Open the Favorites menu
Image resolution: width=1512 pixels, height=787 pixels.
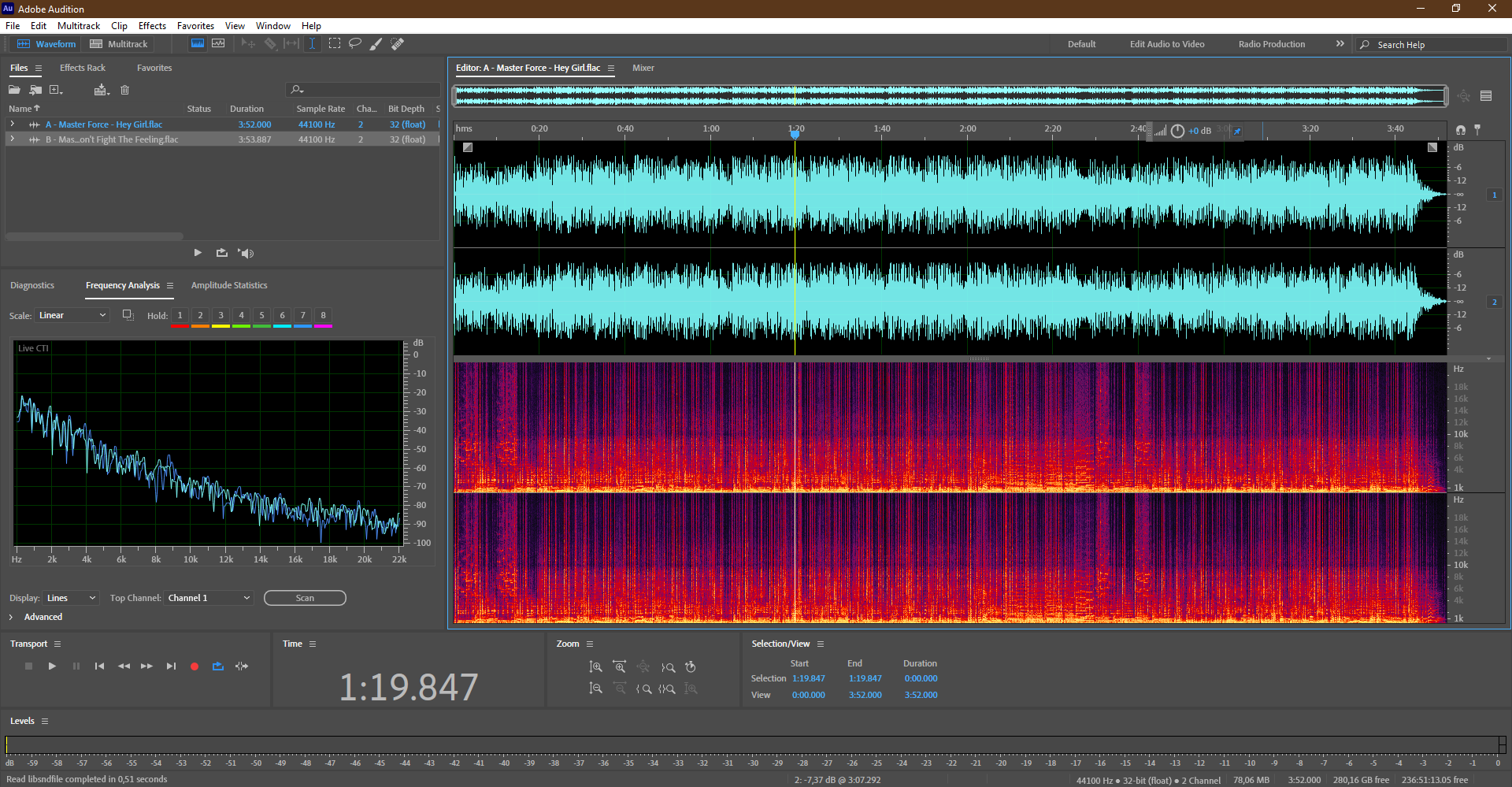coord(195,26)
